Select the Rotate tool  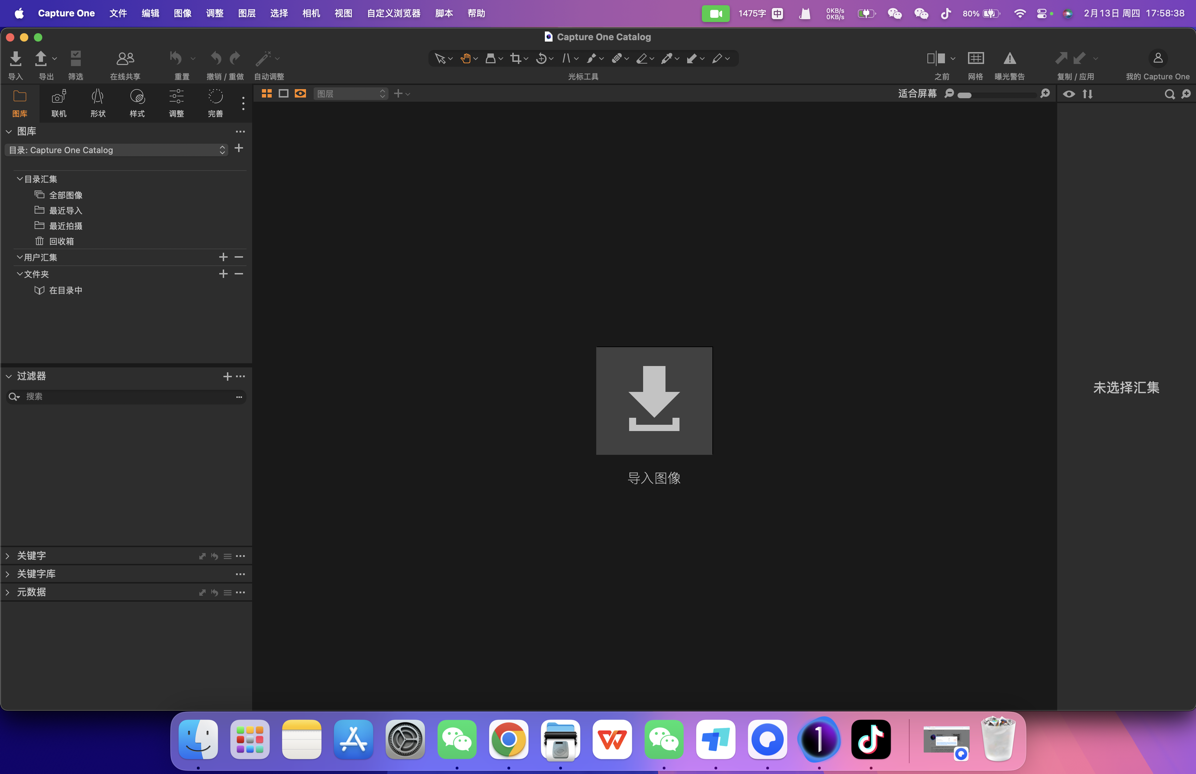coord(543,58)
